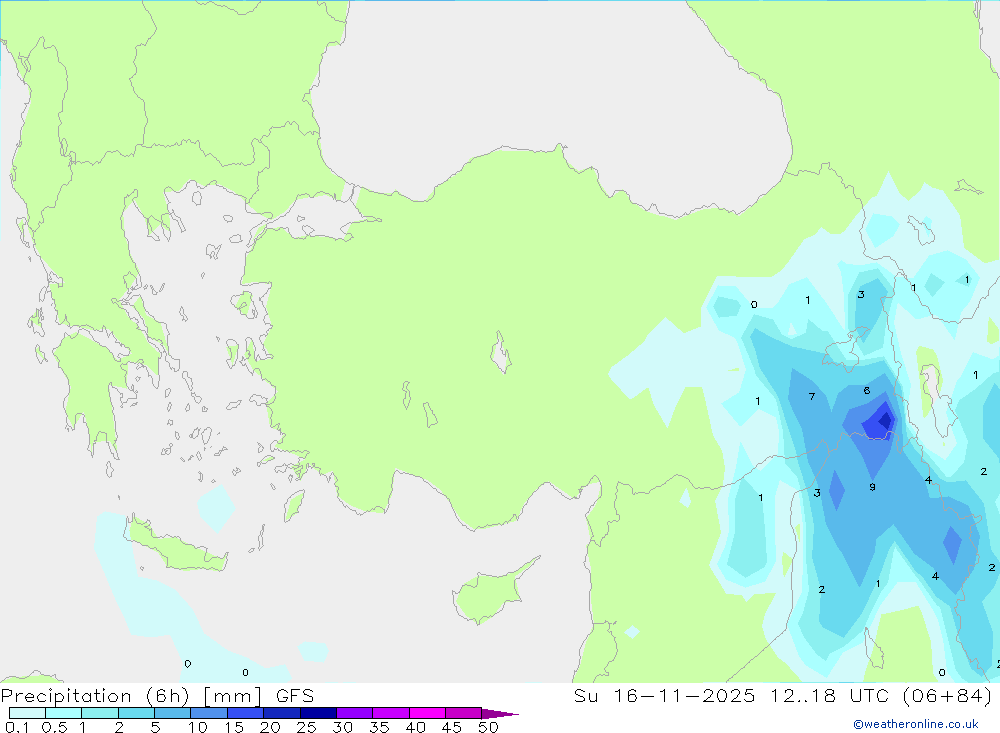The height and width of the screenshot is (733, 1000).
Task: Click the darkest blue precipitation peak cell
Action: coord(885,420)
